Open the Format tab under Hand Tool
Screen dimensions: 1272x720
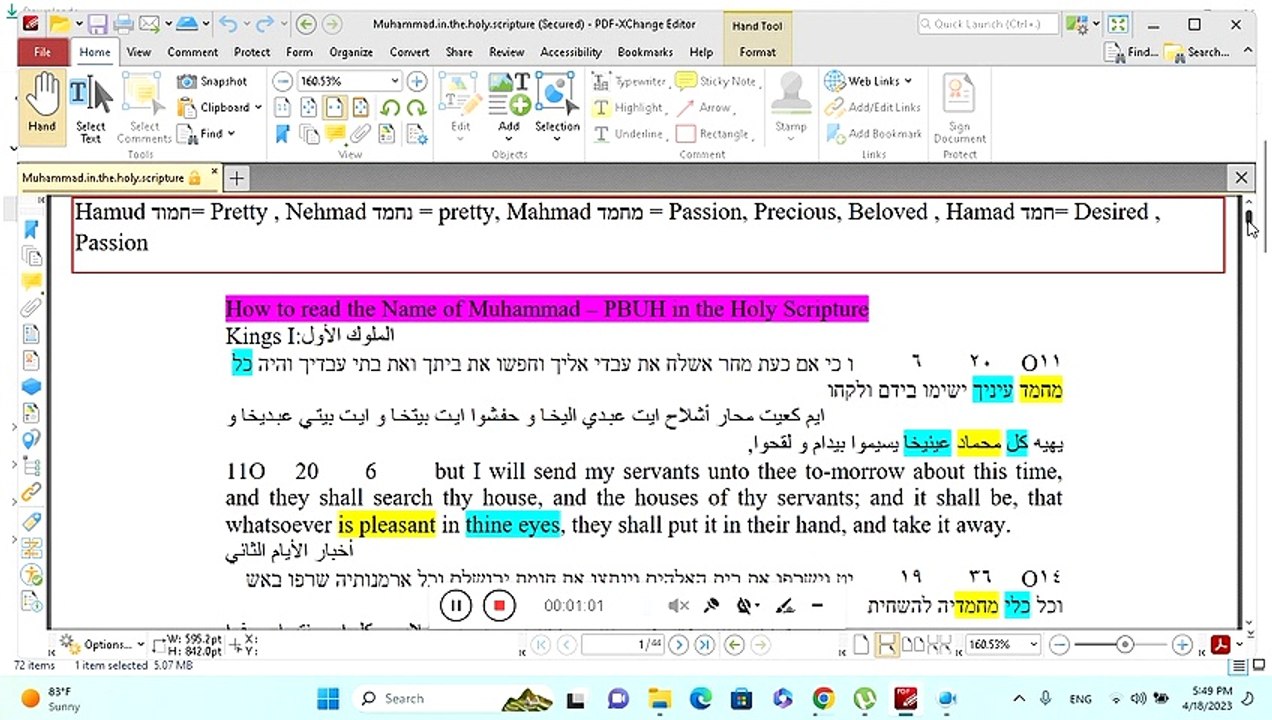pyautogui.click(x=757, y=52)
